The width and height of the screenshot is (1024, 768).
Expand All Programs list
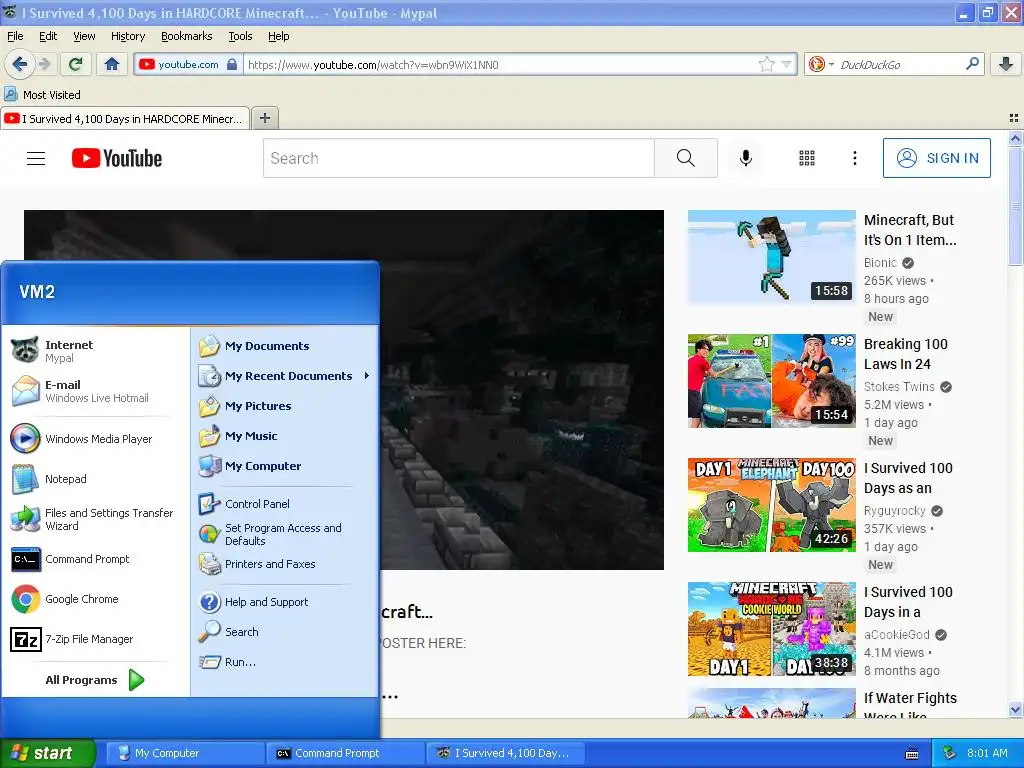(x=96, y=680)
